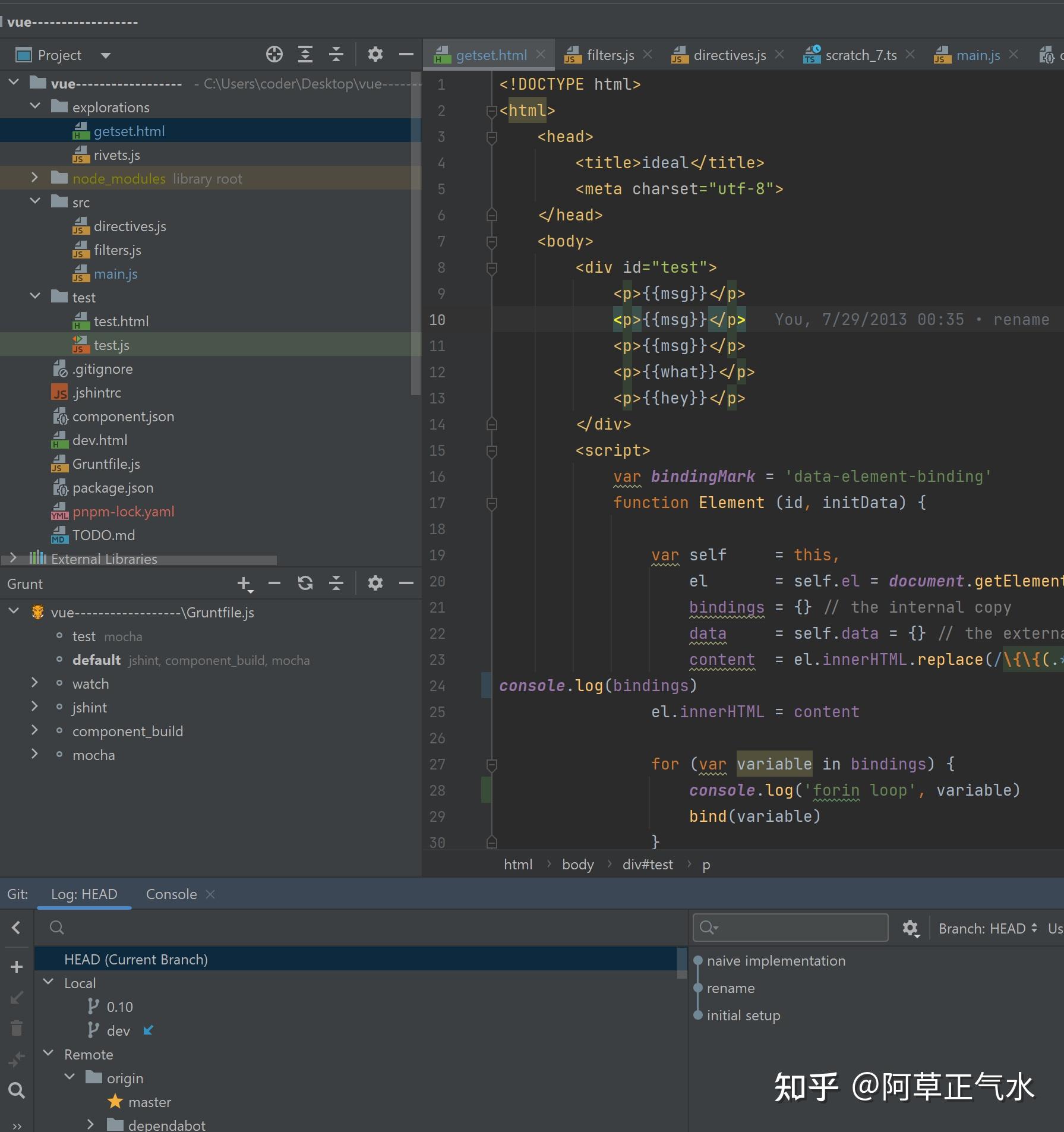Click Expand All icon in Project panel

click(x=305, y=55)
